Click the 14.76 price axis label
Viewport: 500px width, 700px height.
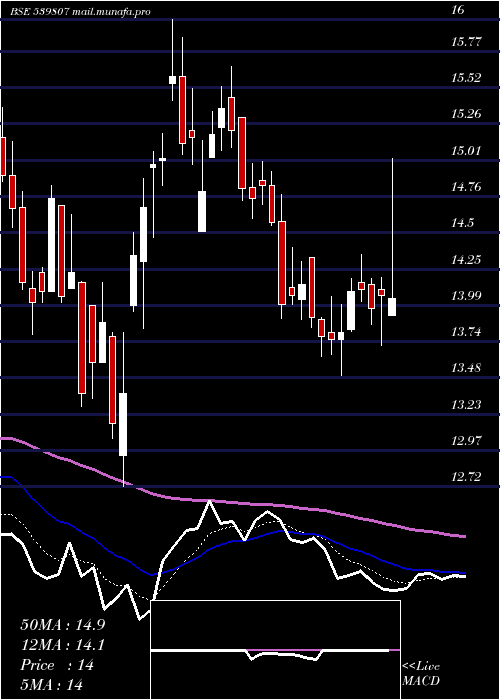point(467,187)
